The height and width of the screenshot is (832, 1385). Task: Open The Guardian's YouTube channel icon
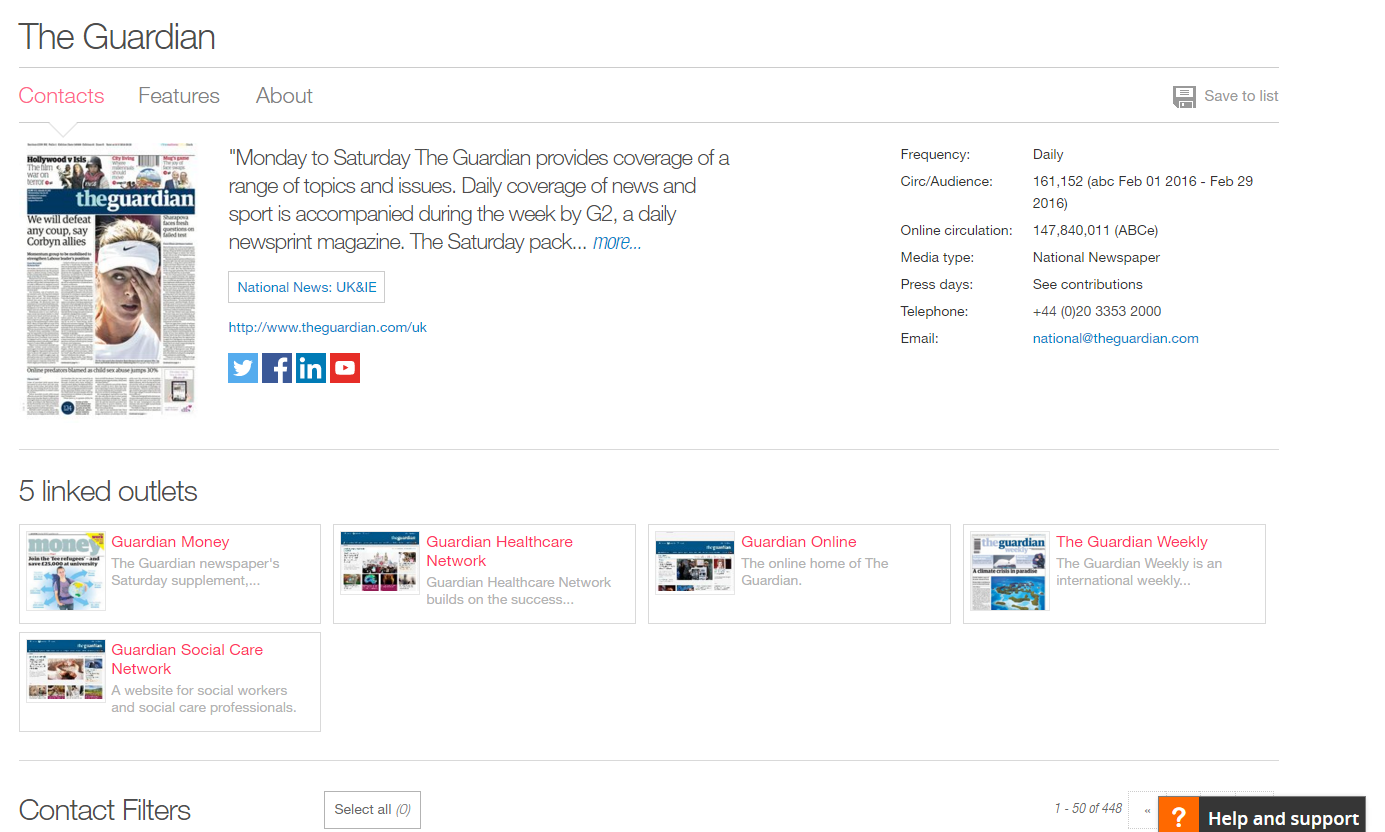(345, 368)
